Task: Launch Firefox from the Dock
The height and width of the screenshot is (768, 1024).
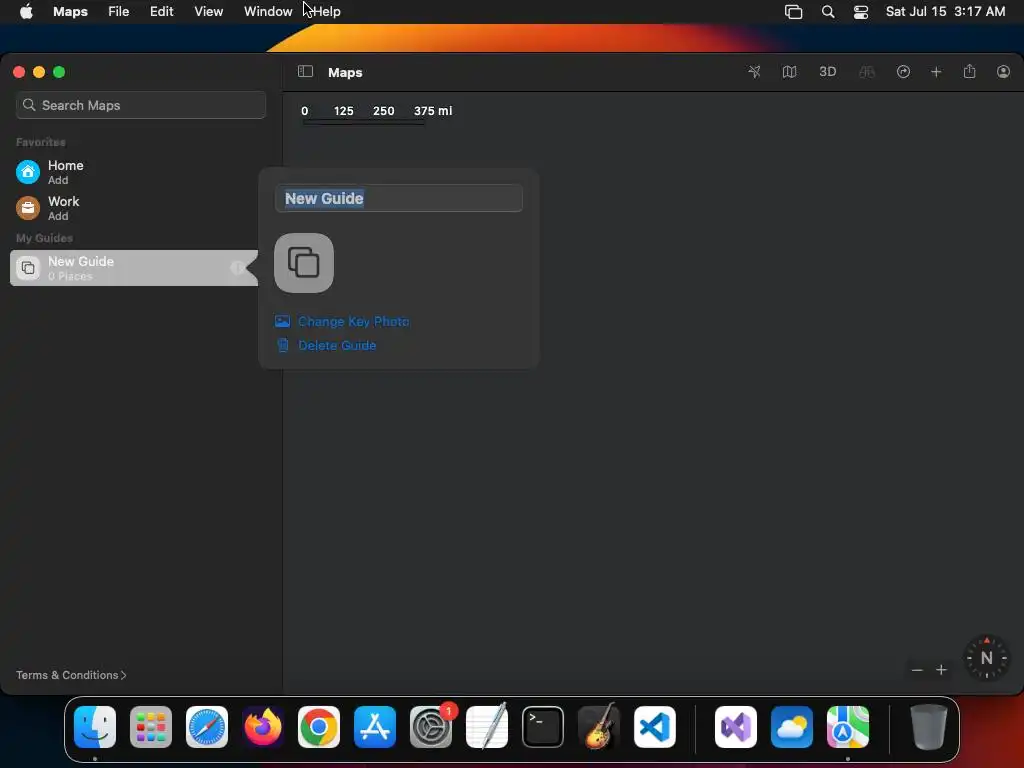Action: click(263, 727)
